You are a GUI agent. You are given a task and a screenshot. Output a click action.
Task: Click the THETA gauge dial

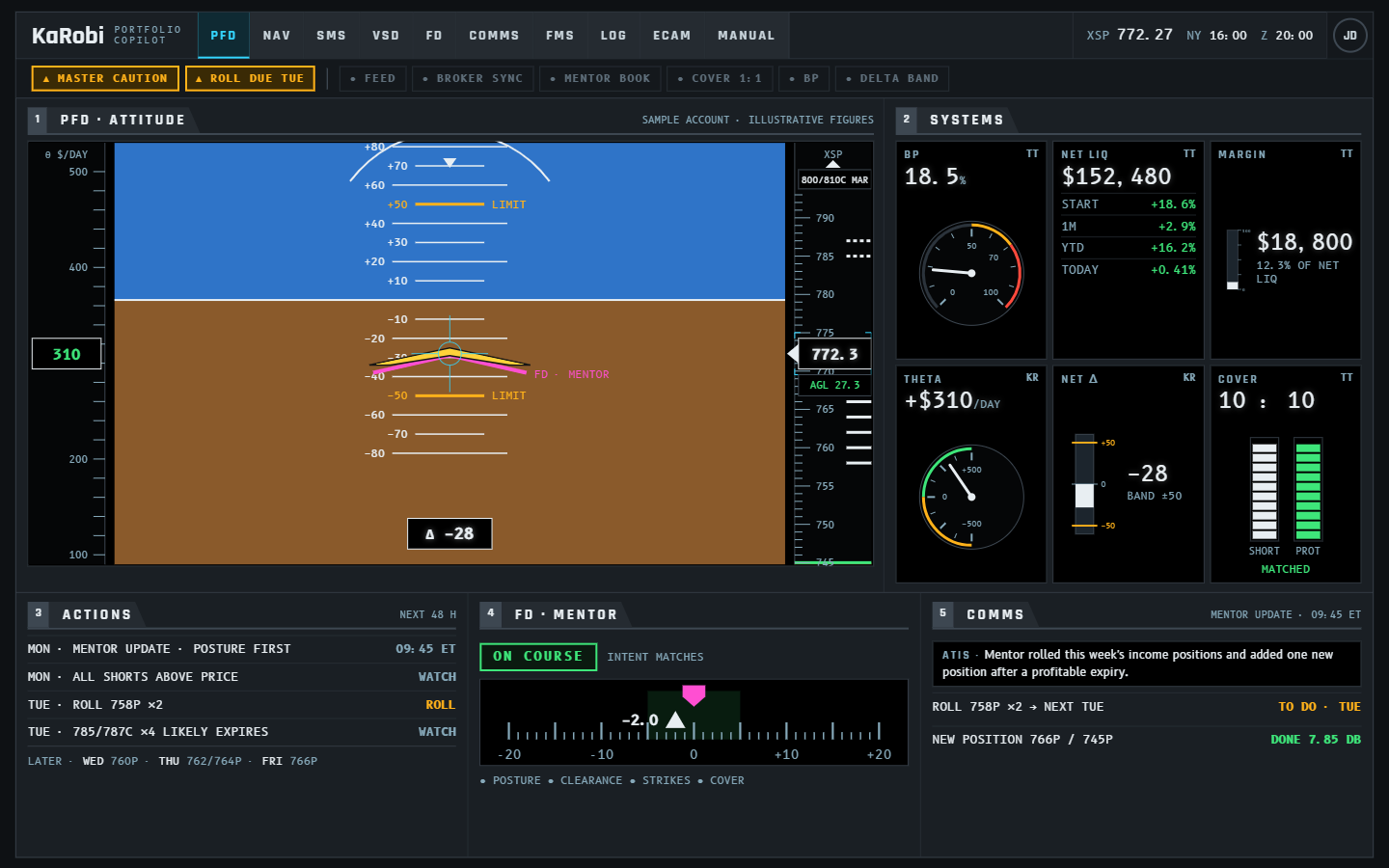971,497
